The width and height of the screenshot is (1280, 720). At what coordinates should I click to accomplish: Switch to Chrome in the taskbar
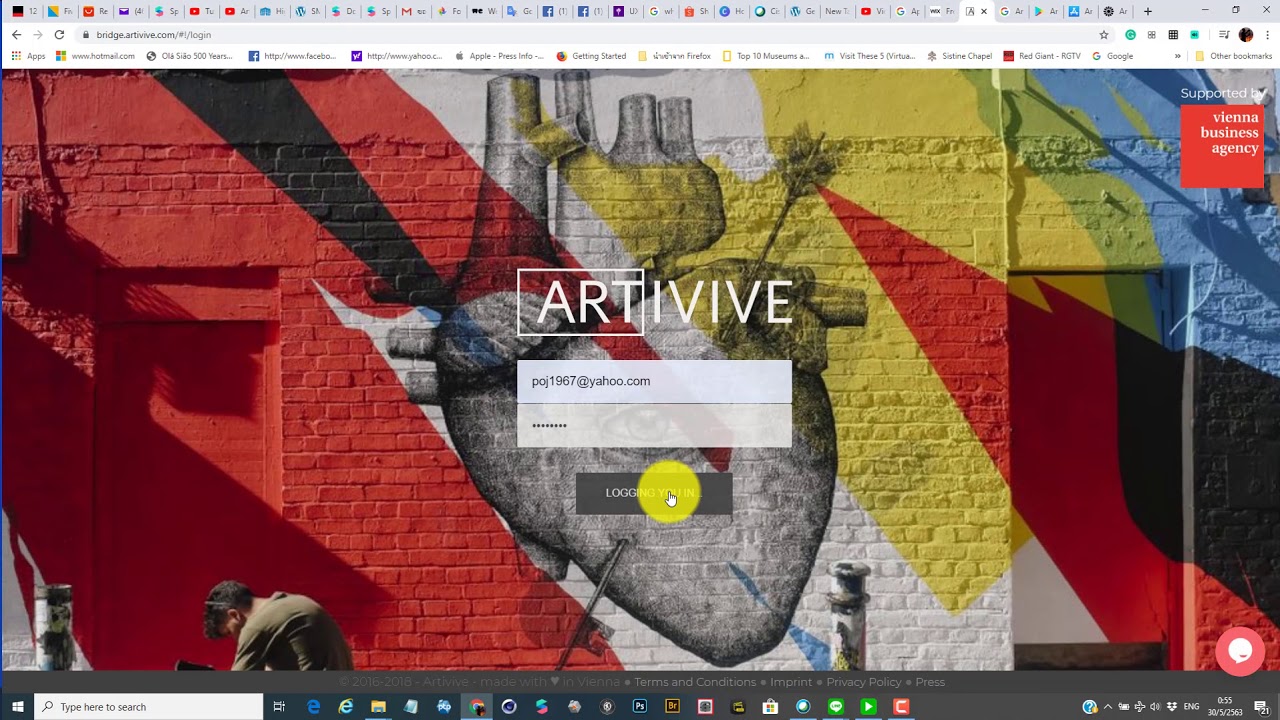(477, 707)
